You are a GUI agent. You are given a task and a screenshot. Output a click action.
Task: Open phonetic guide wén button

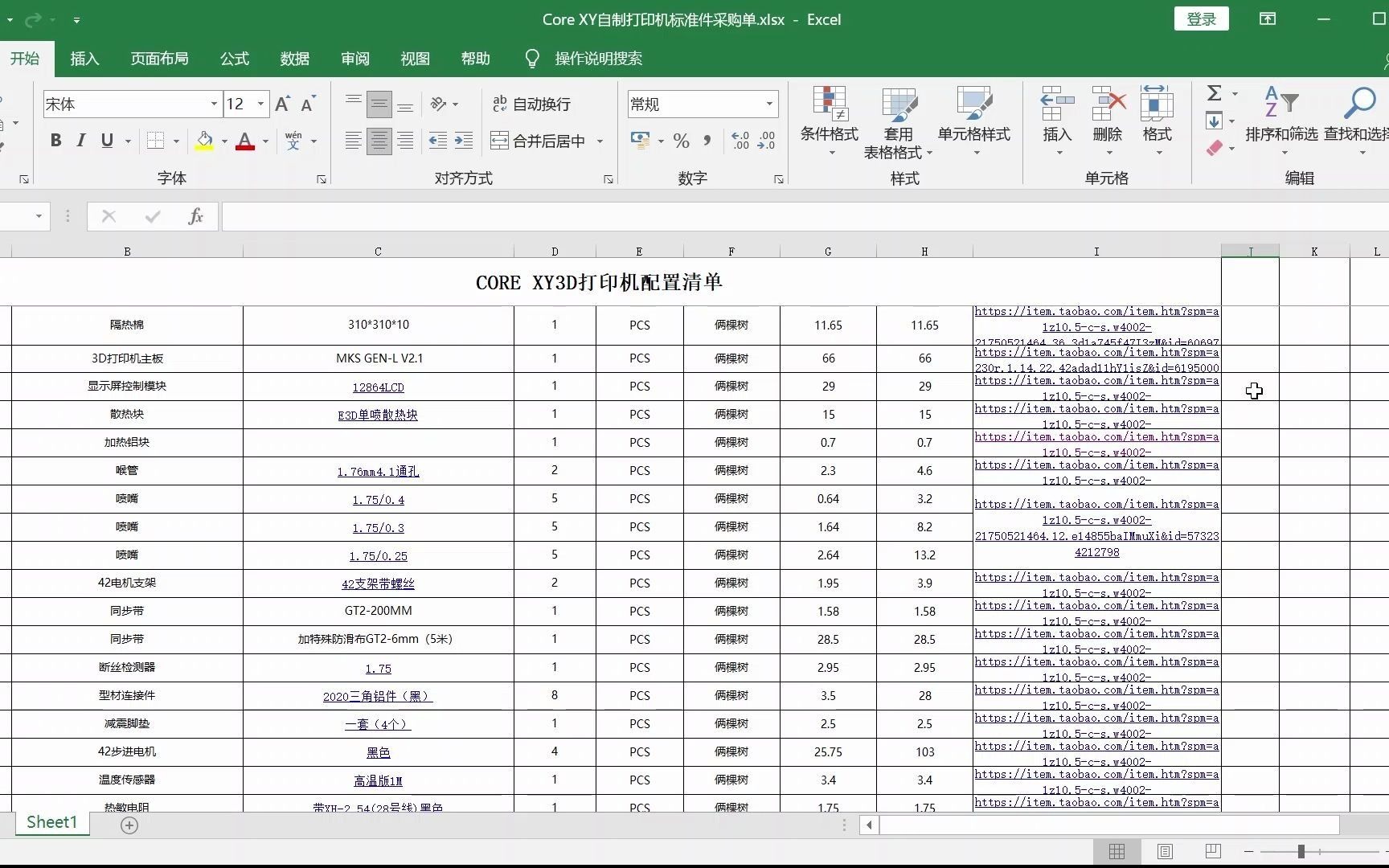click(293, 141)
